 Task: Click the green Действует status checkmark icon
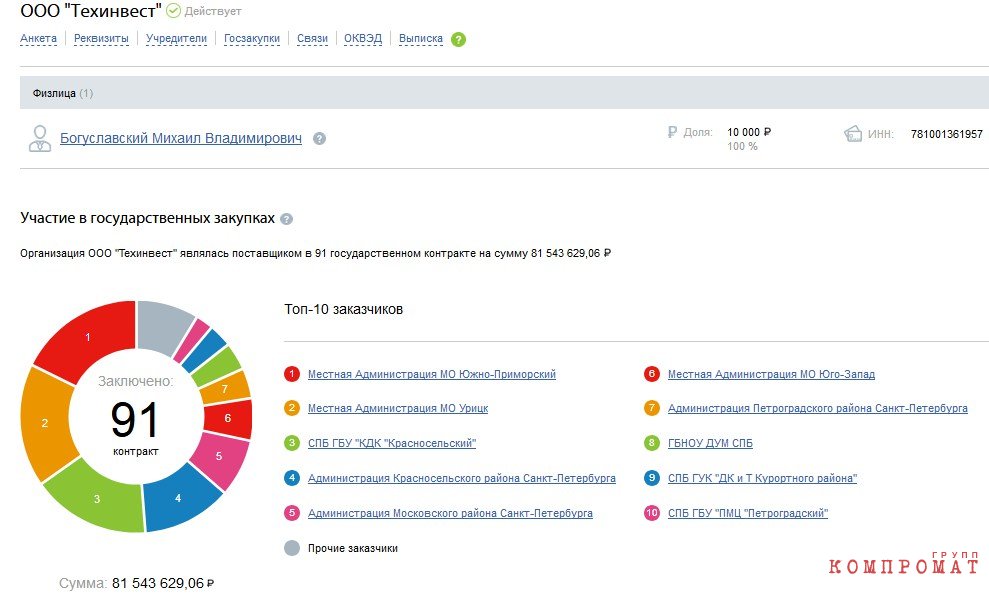[x=173, y=11]
